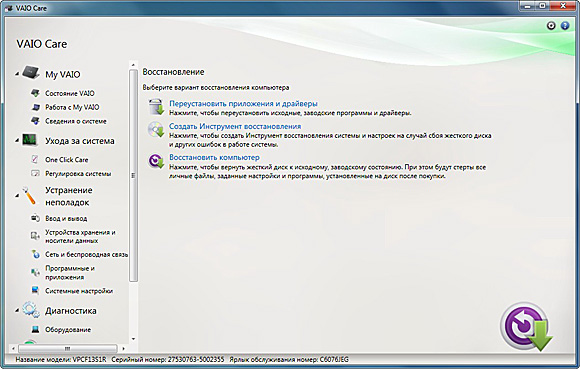Open settings via the gear icon
This screenshot has width=580, height=369.
551,26
